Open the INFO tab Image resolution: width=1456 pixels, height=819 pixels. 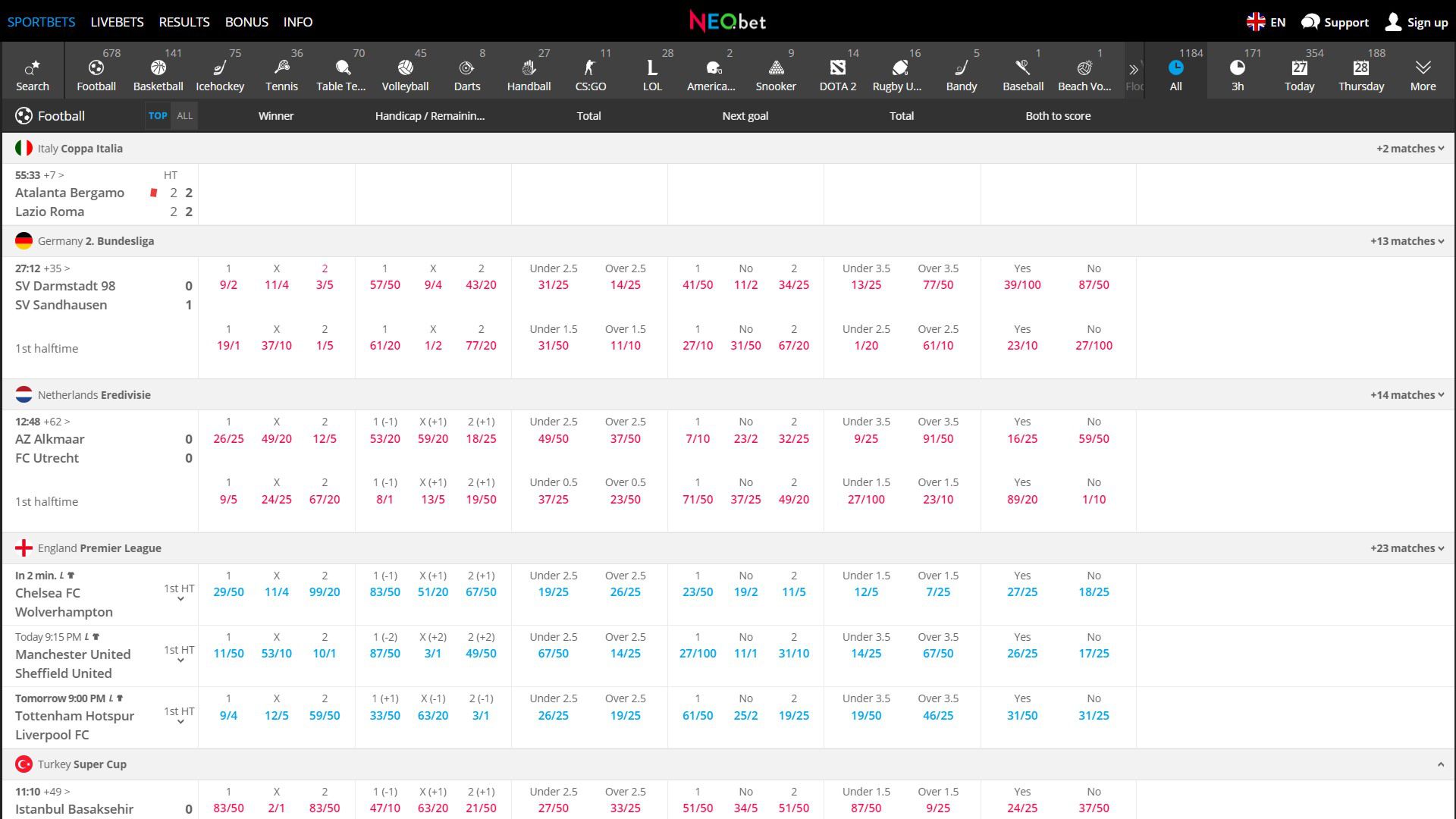(x=298, y=22)
